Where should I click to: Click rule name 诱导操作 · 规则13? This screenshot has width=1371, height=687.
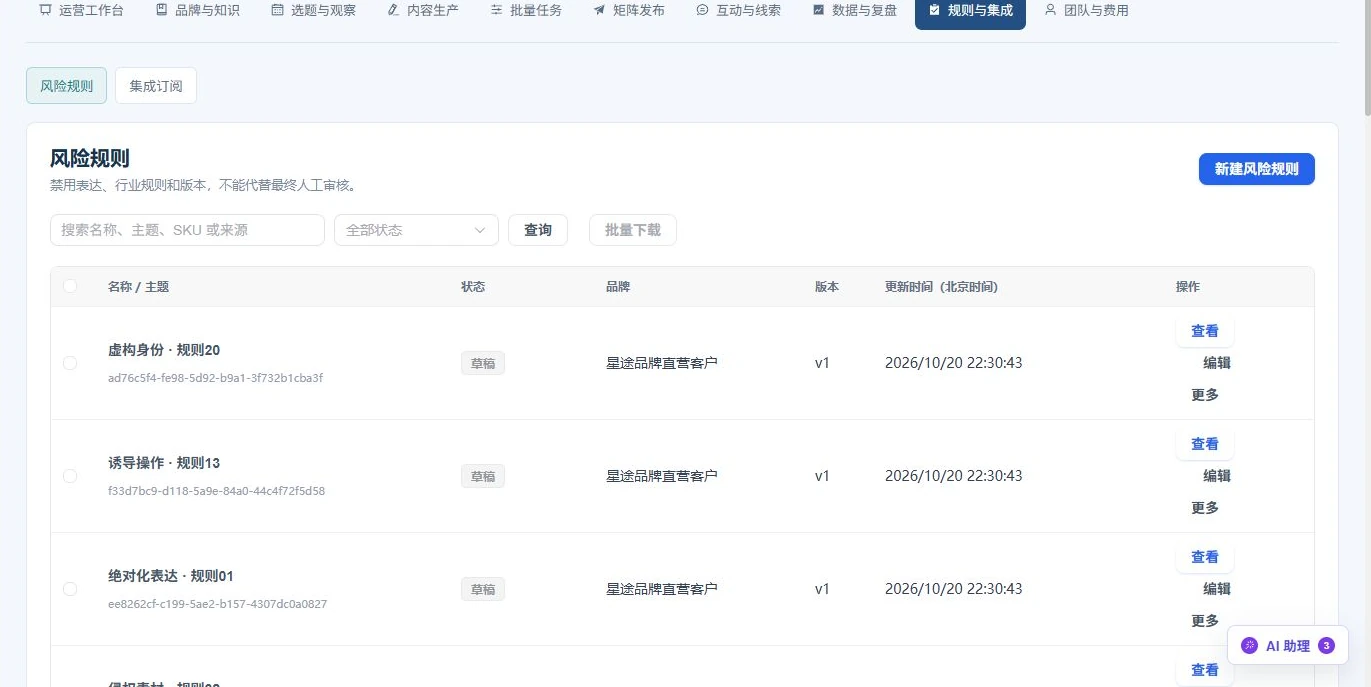pos(164,463)
